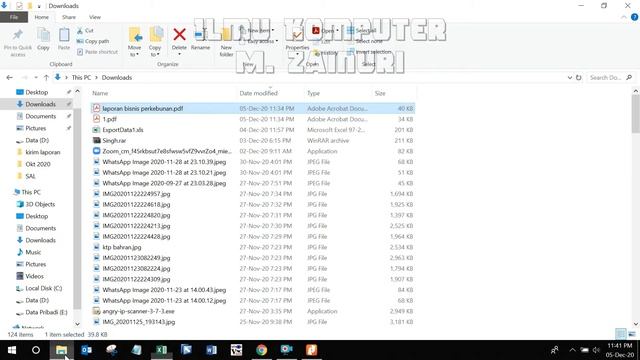Open Cortana search circle on taskbar
This screenshot has height=360, width=640.
tap(36, 350)
